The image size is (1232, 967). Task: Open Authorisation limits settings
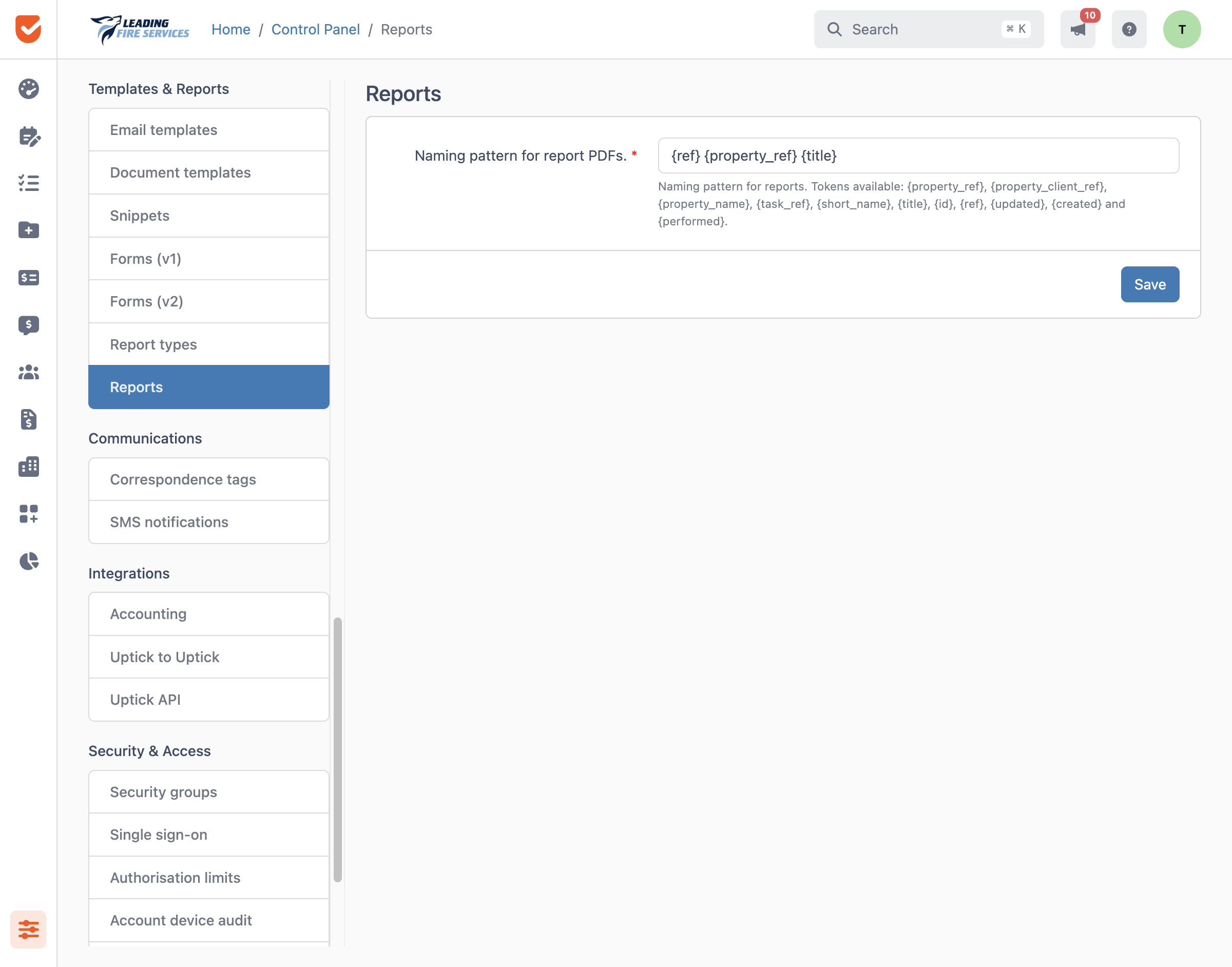click(209, 878)
